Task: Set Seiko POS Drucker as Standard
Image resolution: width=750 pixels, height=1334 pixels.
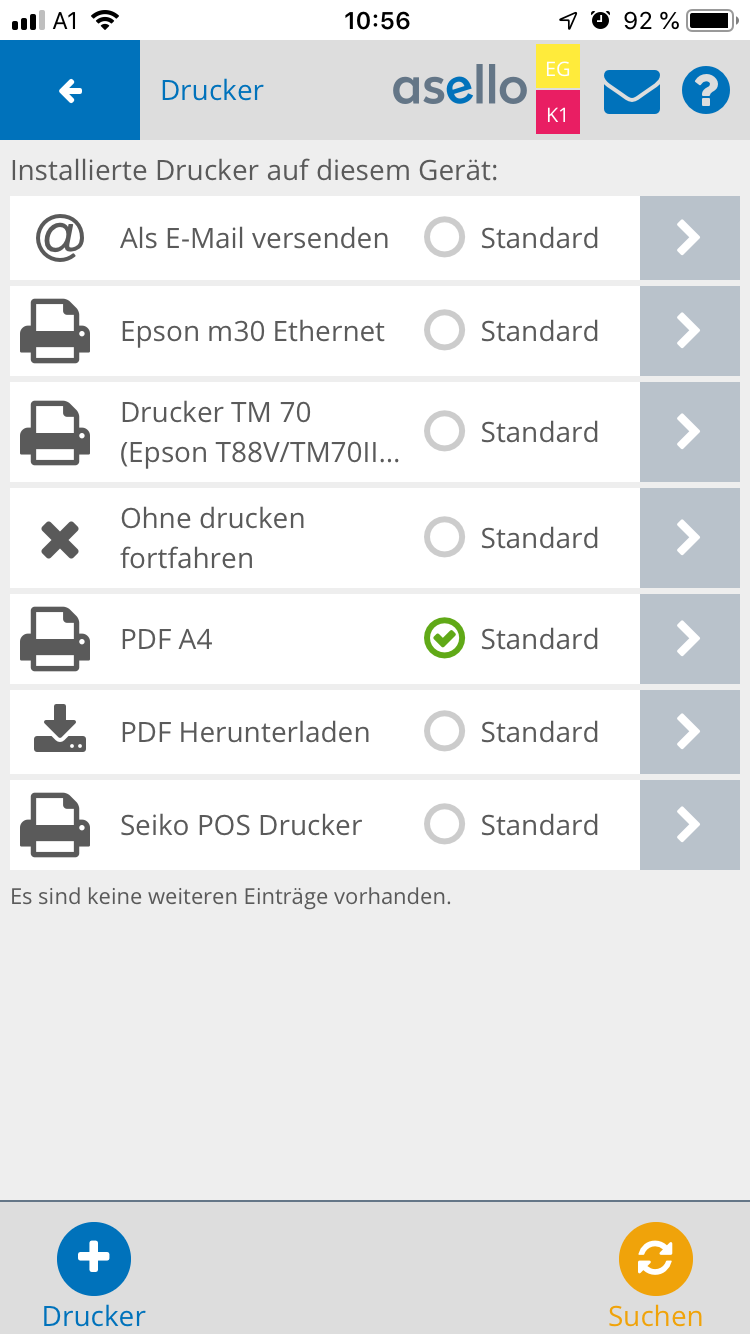Action: click(444, 825)
